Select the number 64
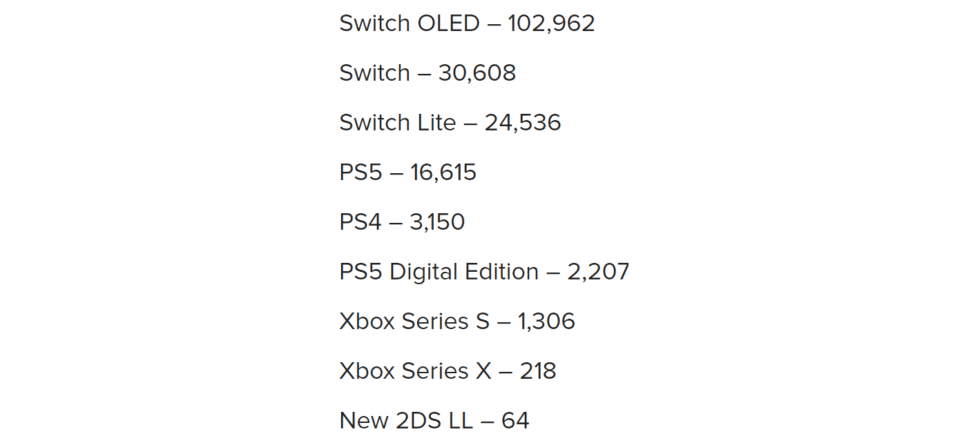 (515, 421)
